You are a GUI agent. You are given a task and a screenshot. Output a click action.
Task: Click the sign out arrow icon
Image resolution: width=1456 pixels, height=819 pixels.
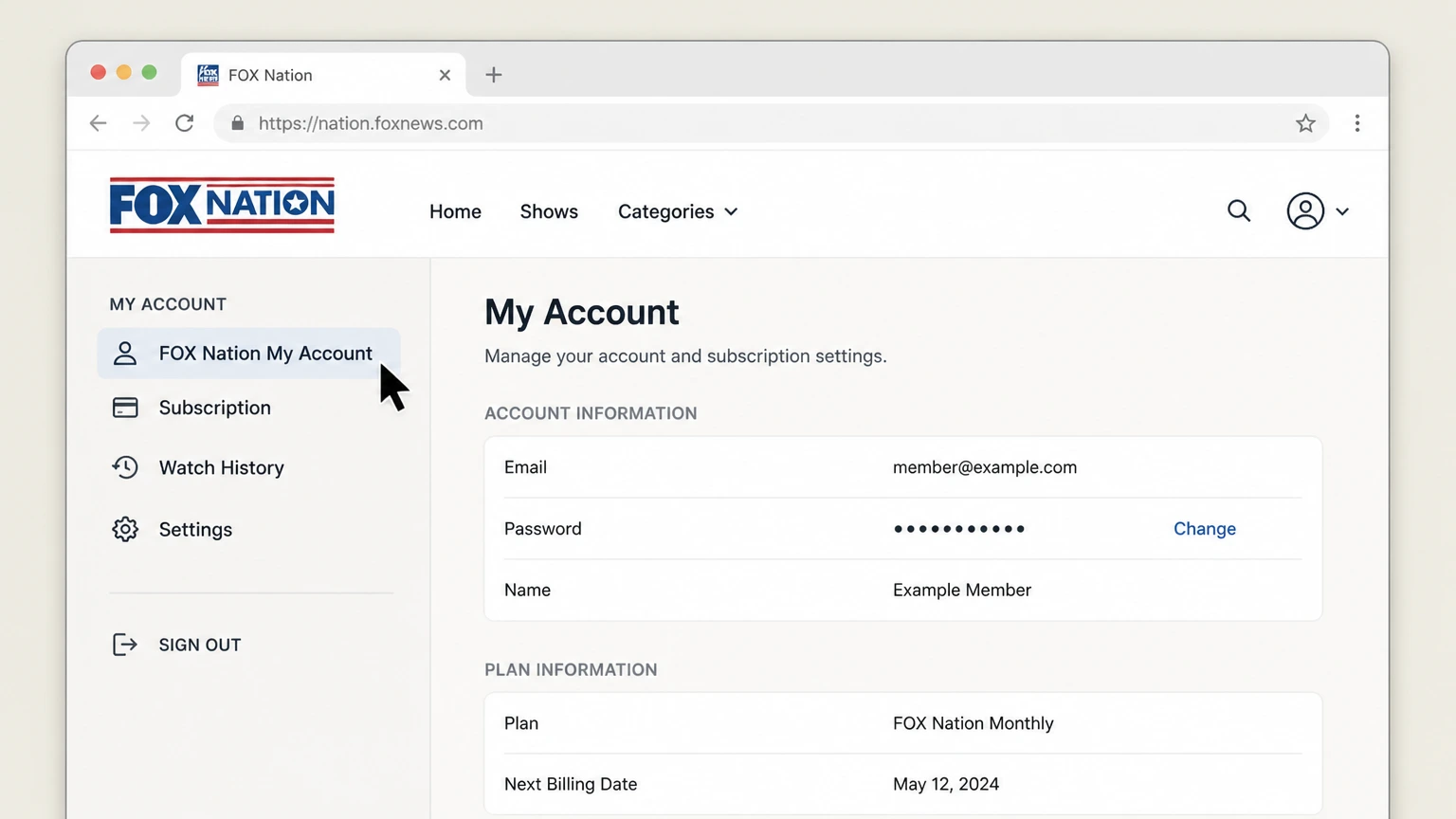coord(125,645)
